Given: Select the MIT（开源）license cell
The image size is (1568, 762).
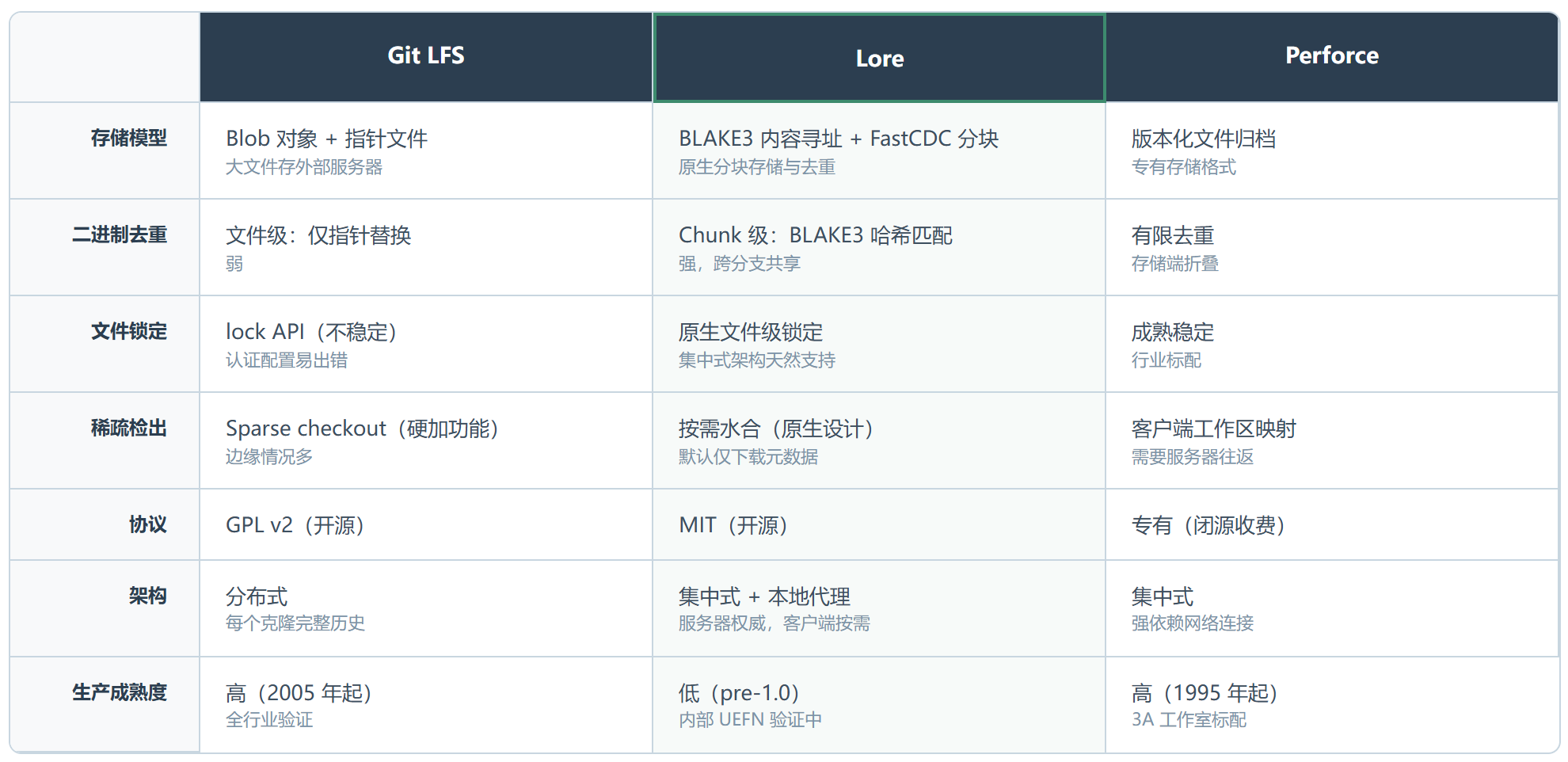Looking at the screenshot, I should coord(879,524).
